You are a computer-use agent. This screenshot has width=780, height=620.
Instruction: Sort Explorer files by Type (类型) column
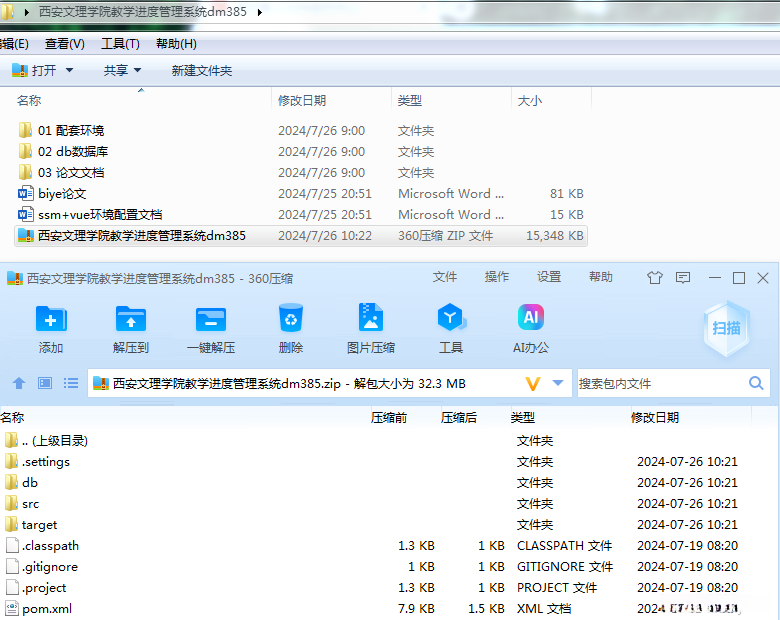tap(410, 101)
